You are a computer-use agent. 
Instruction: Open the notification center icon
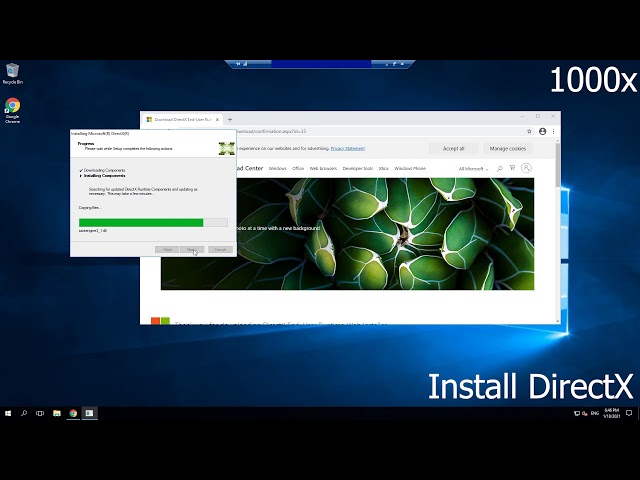629,413
